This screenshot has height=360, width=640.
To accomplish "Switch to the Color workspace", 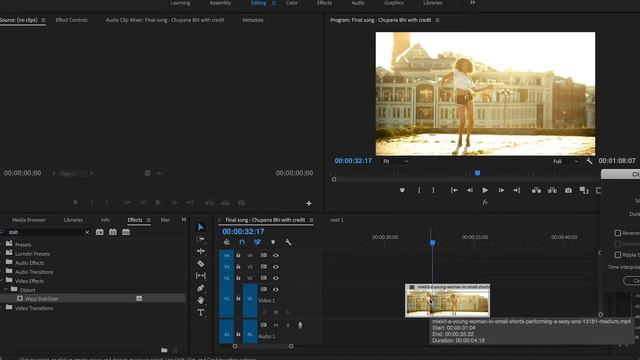I will (x=291, y=3).
